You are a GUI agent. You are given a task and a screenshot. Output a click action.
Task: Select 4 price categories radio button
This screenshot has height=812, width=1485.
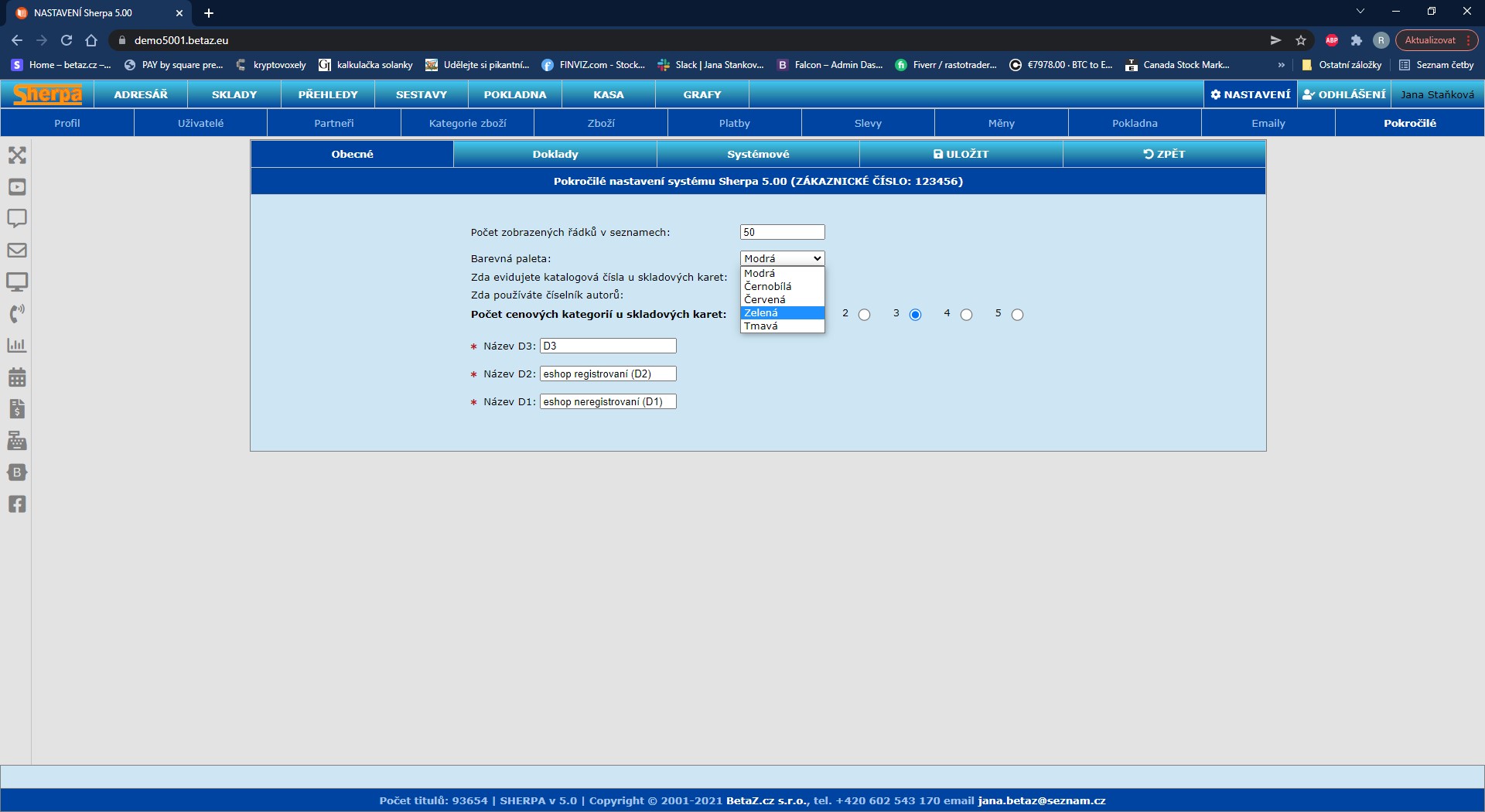click(x=966, y=315)
